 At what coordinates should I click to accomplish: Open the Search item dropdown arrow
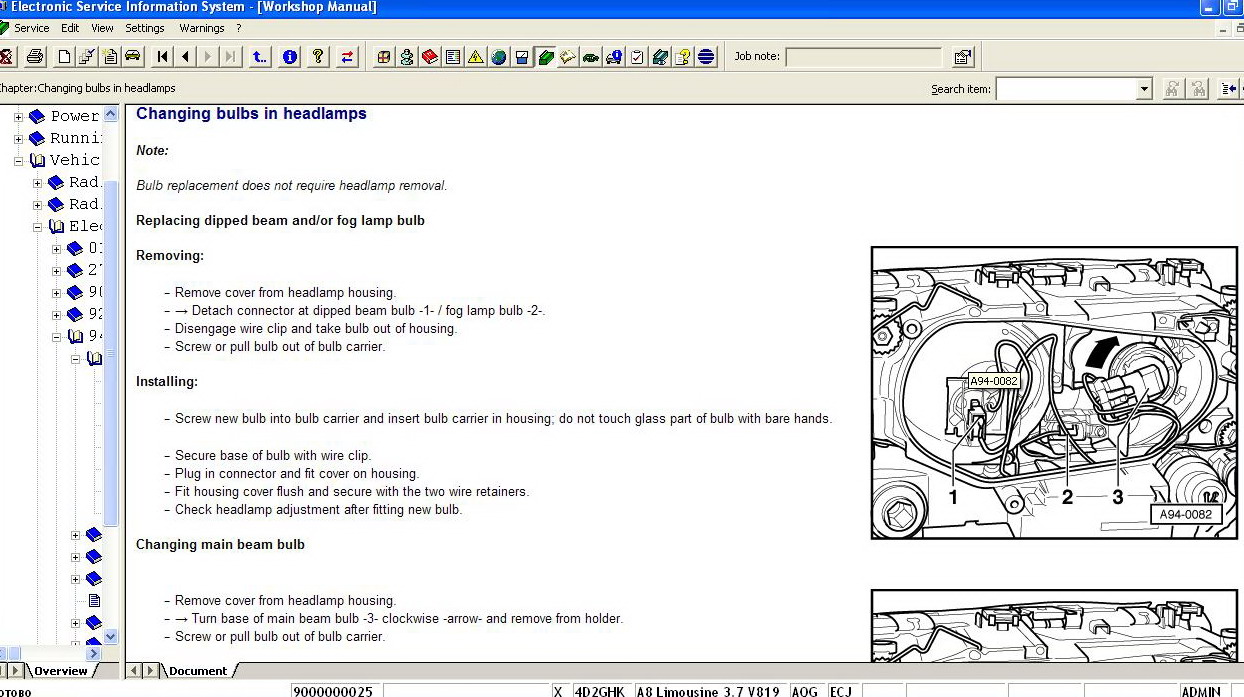[x=1144, y=90]
